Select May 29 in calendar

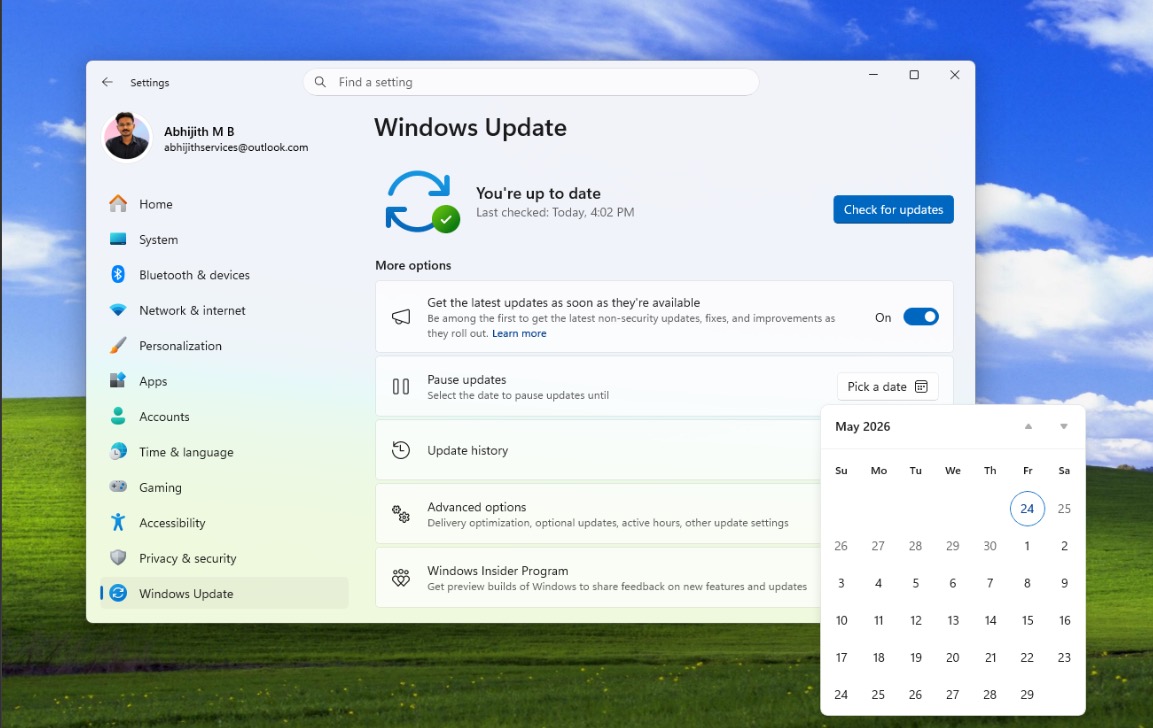coord(1027,694)
